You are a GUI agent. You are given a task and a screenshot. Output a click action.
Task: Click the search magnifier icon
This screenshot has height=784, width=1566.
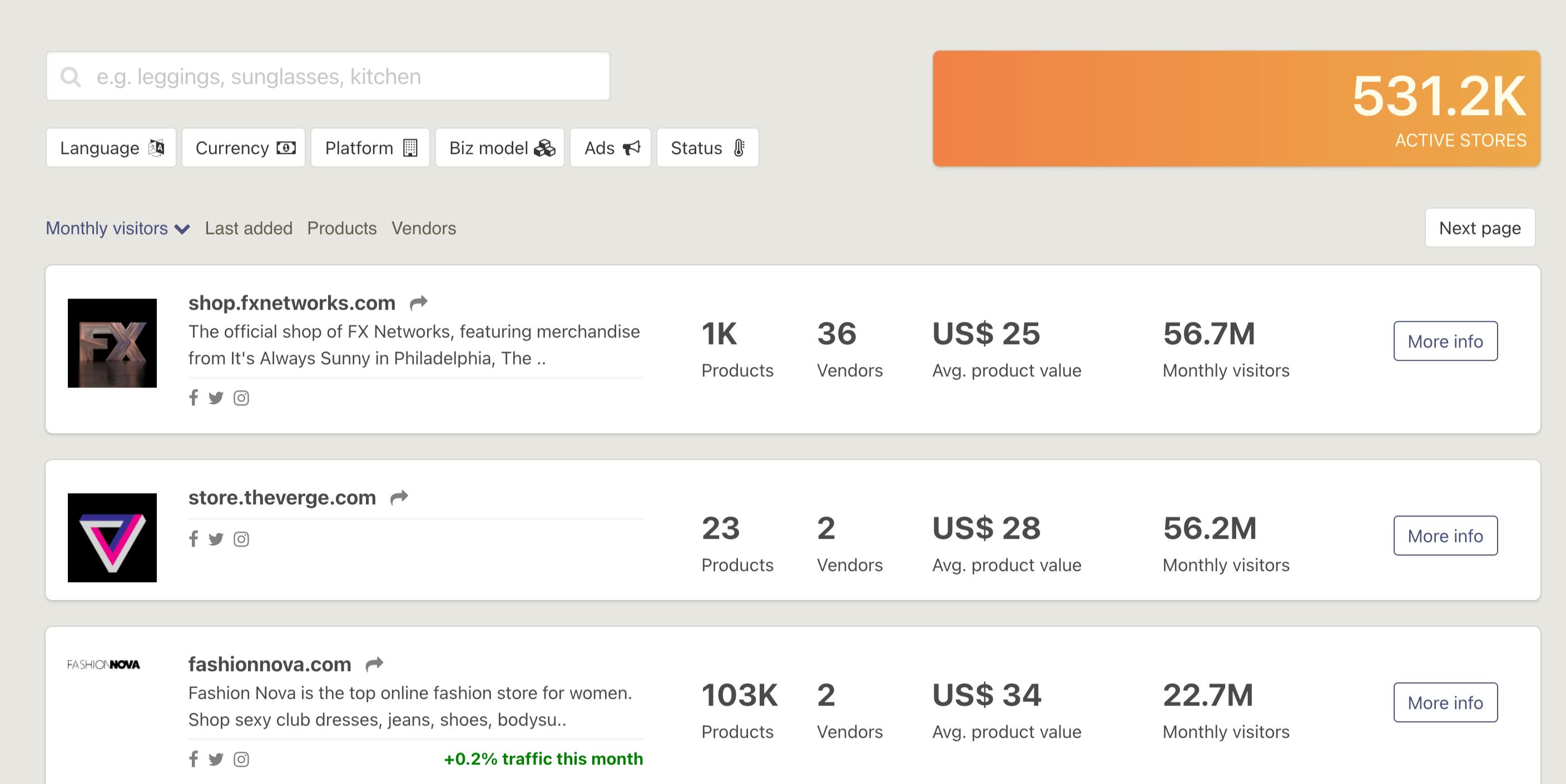click(x=71, y=77)
